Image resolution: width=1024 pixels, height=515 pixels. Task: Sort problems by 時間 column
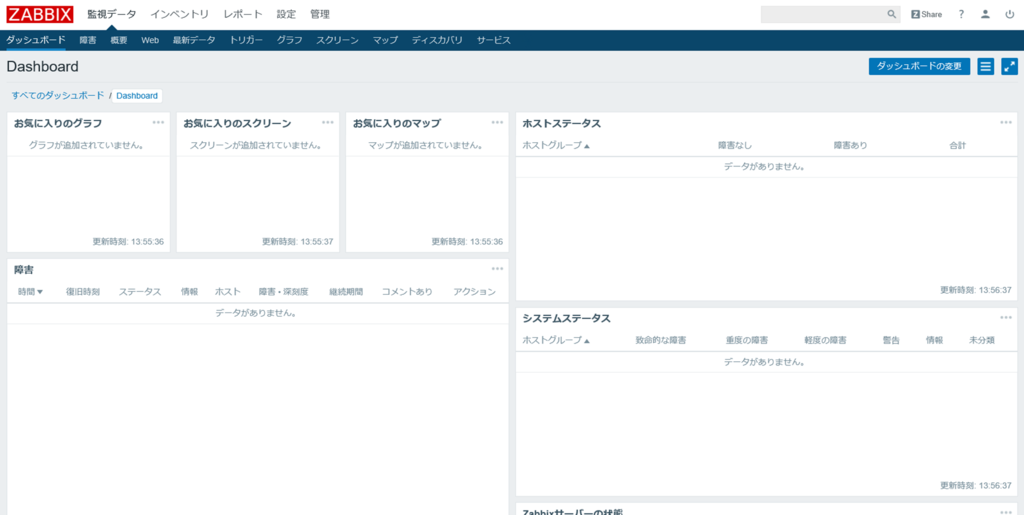(30, 292)
